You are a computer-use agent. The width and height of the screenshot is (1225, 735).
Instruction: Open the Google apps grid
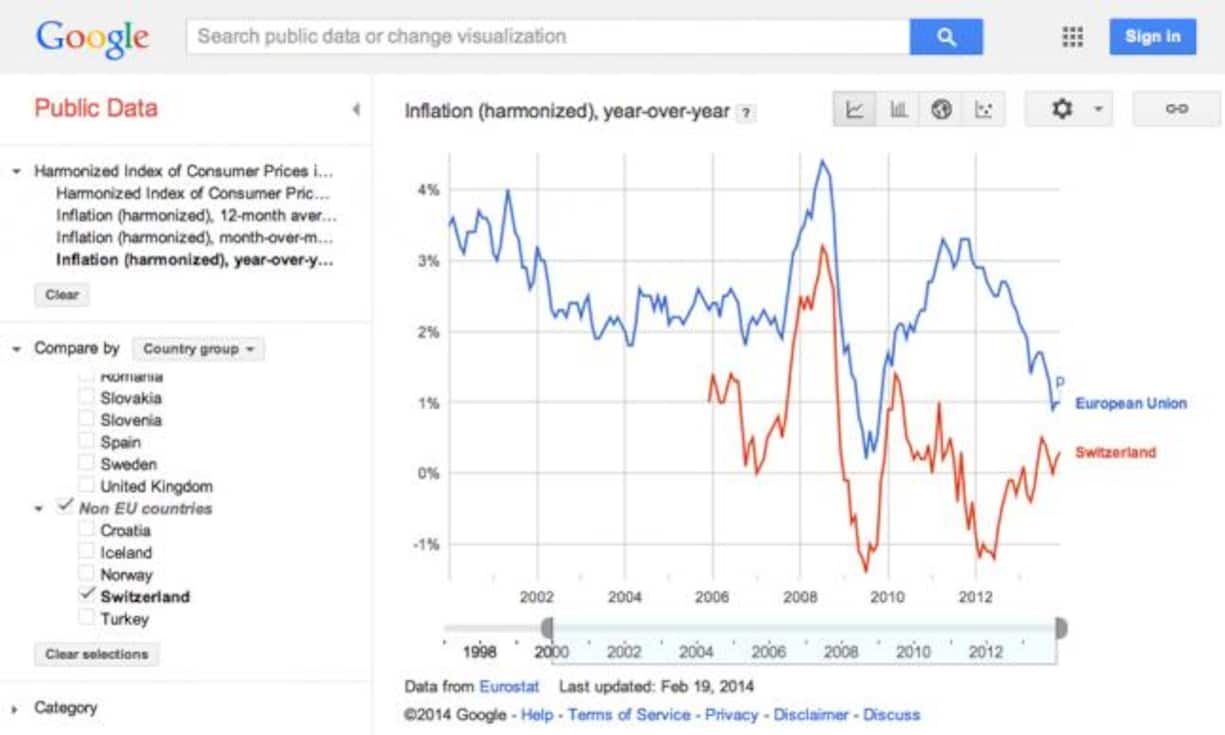click(x=1072, y=37)
